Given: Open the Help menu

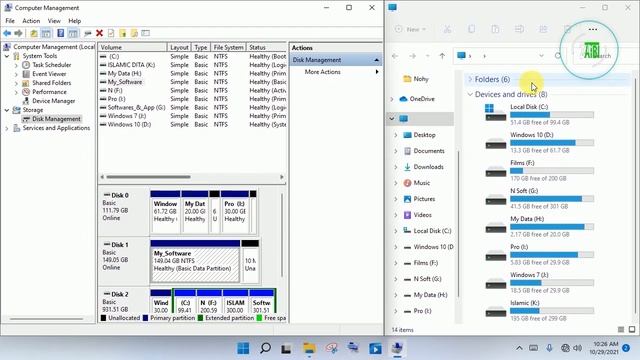Looking at the screenshot, I should [x=74, y=21].
